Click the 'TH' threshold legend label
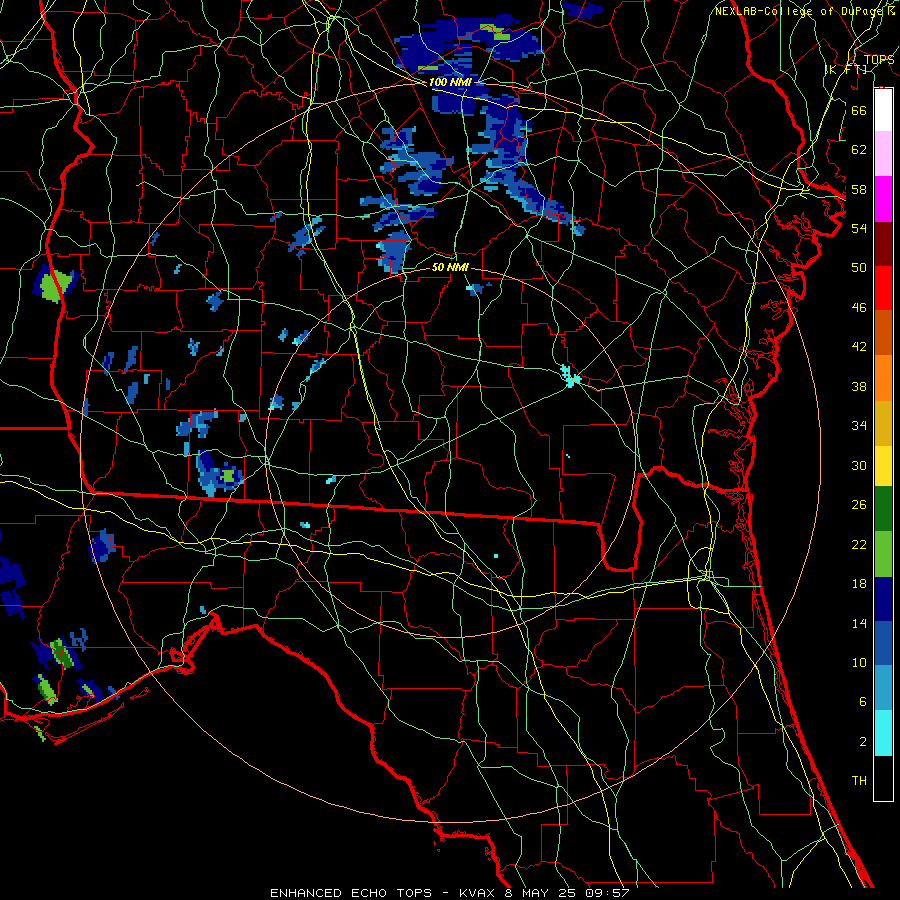This screenshot has height=900, width=900. 859,781
